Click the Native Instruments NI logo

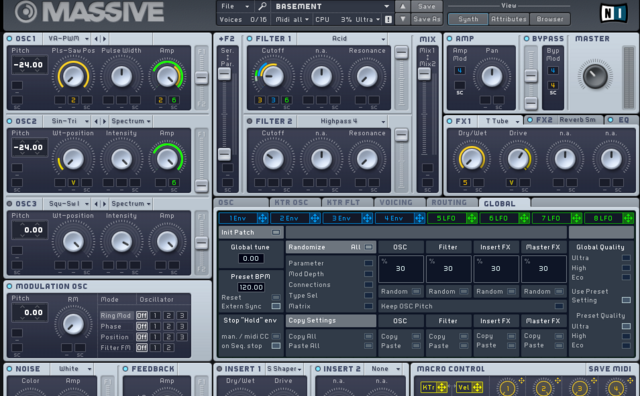[613, 13]
